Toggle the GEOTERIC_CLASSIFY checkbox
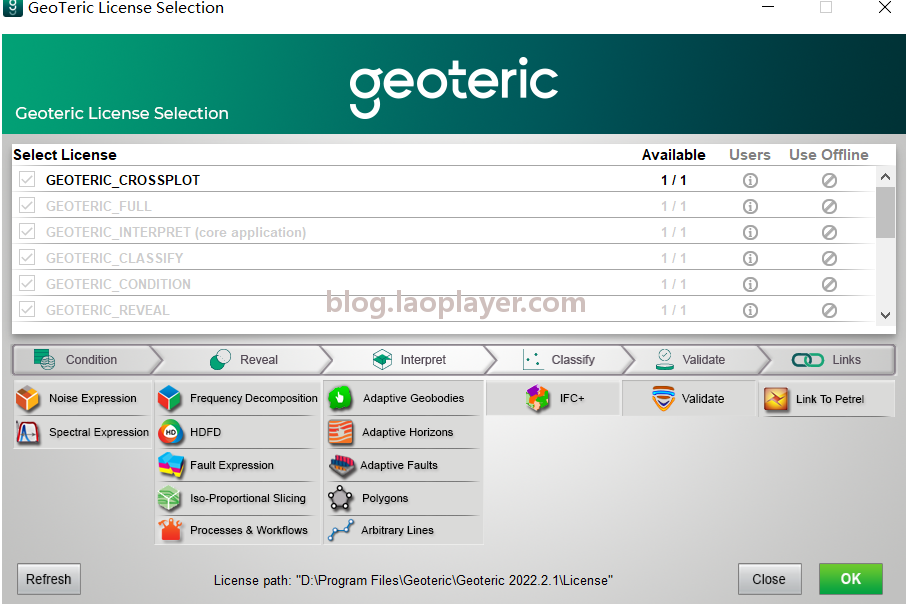This screenshot has height=610, width=907. pyautogui.click(x=27, y=257)
